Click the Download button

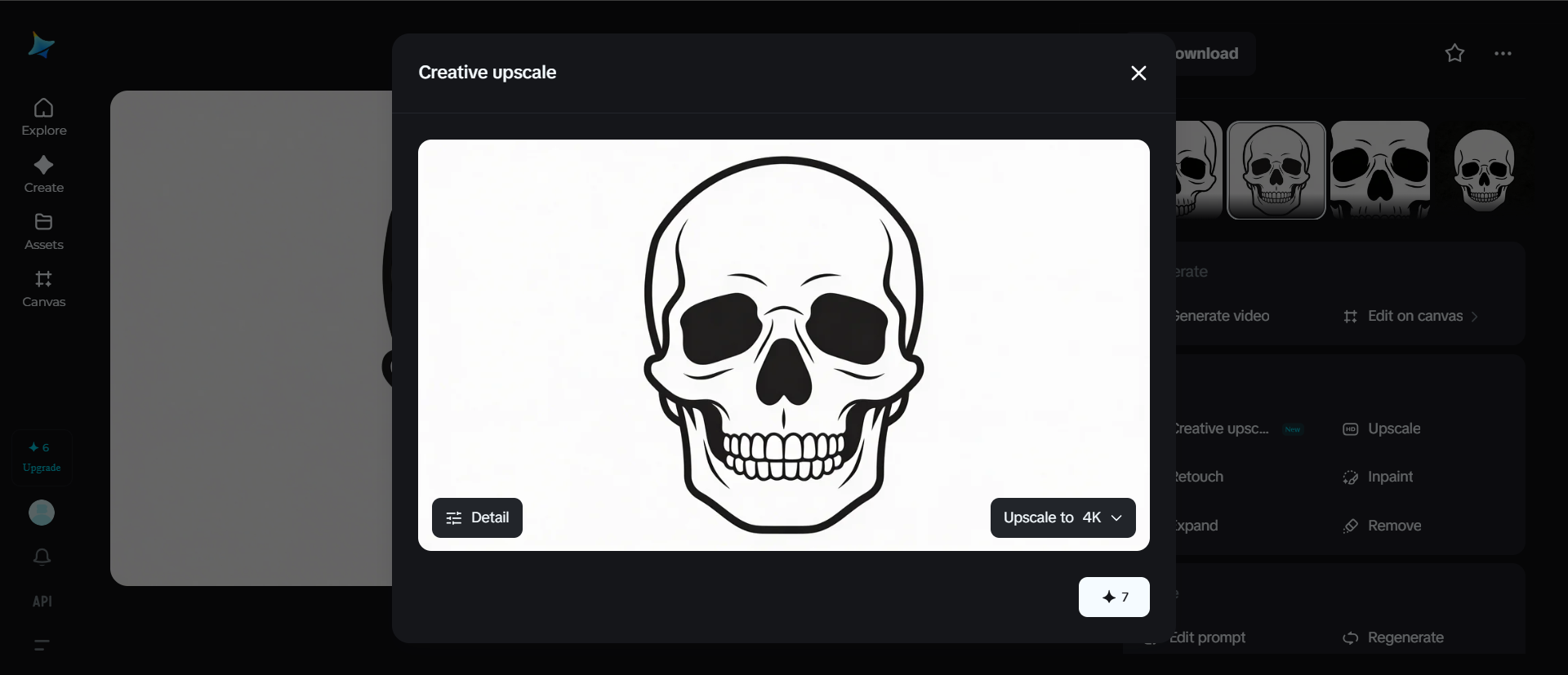coord(1214,54)
